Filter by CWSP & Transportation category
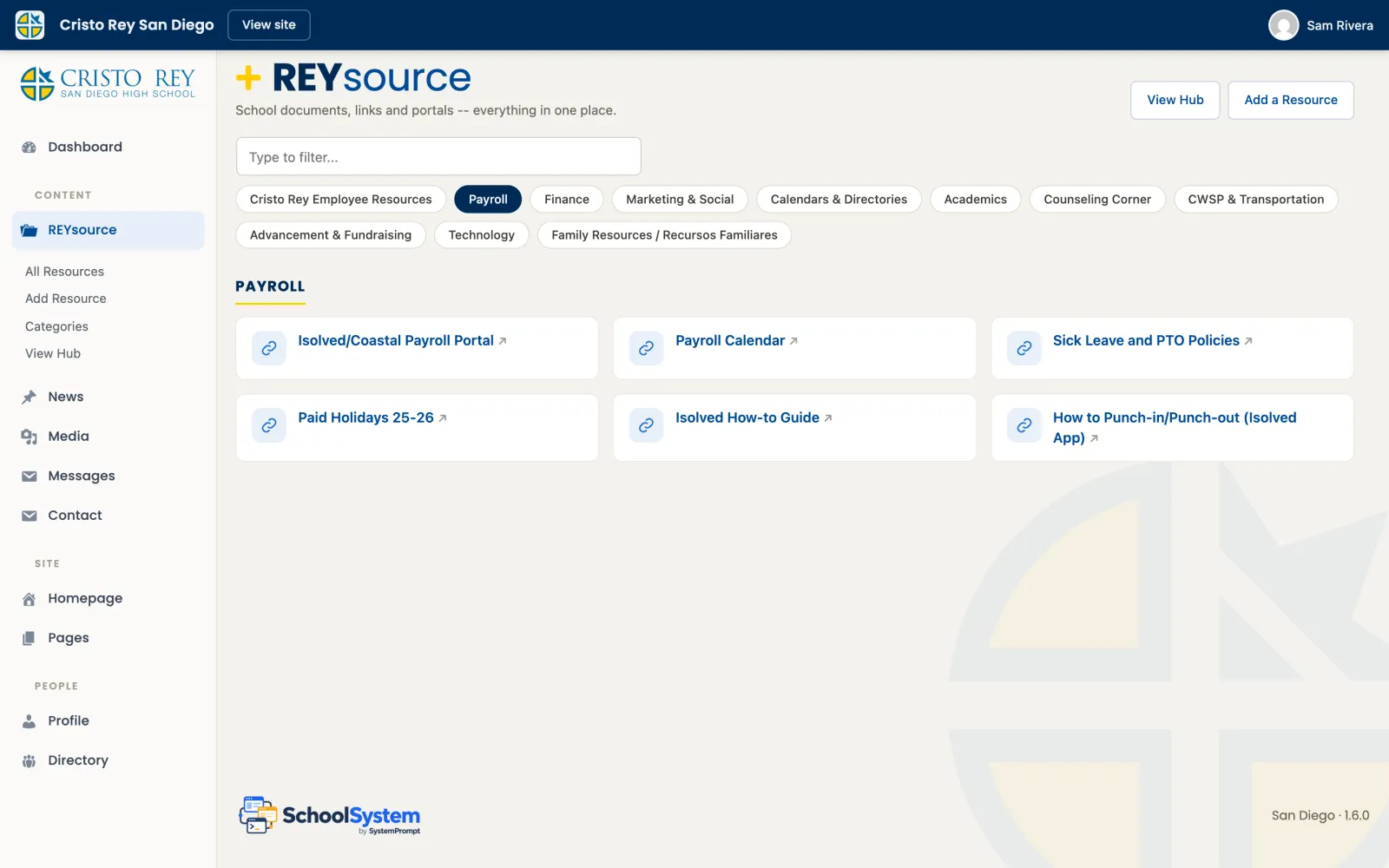The image size is (1389, 868). tap(1256, 200)
